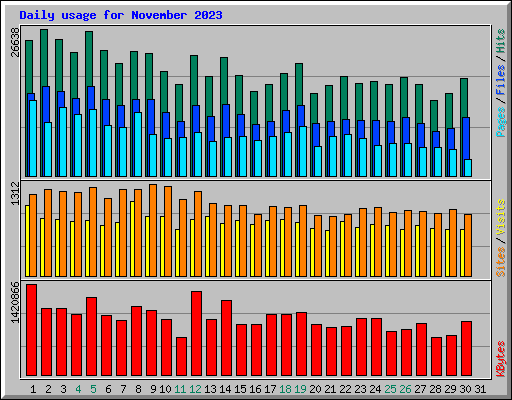This screenshot has height=400, width=512.
Task: Click the short cyan pages bar for day 30
Action: click(468, 168)
